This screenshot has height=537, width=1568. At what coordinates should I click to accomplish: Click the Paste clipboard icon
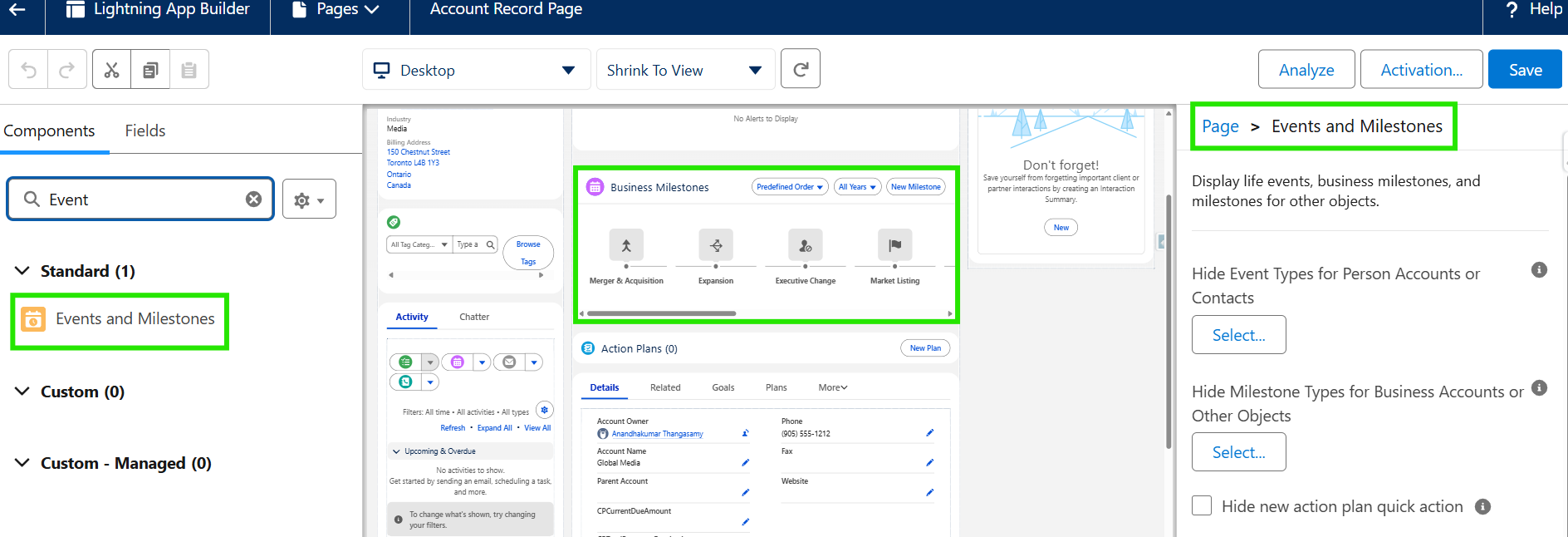pyautogui.click(x=189, y=70)
